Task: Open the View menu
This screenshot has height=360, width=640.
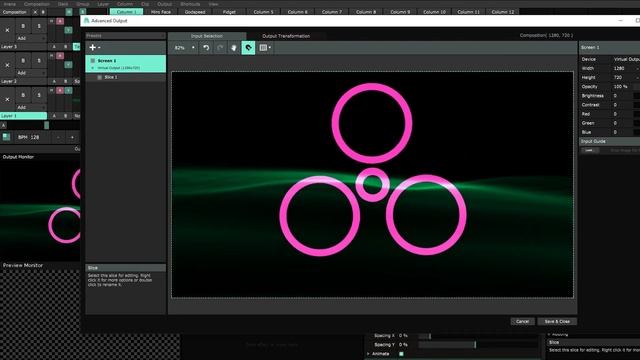Action: [213, 4]
